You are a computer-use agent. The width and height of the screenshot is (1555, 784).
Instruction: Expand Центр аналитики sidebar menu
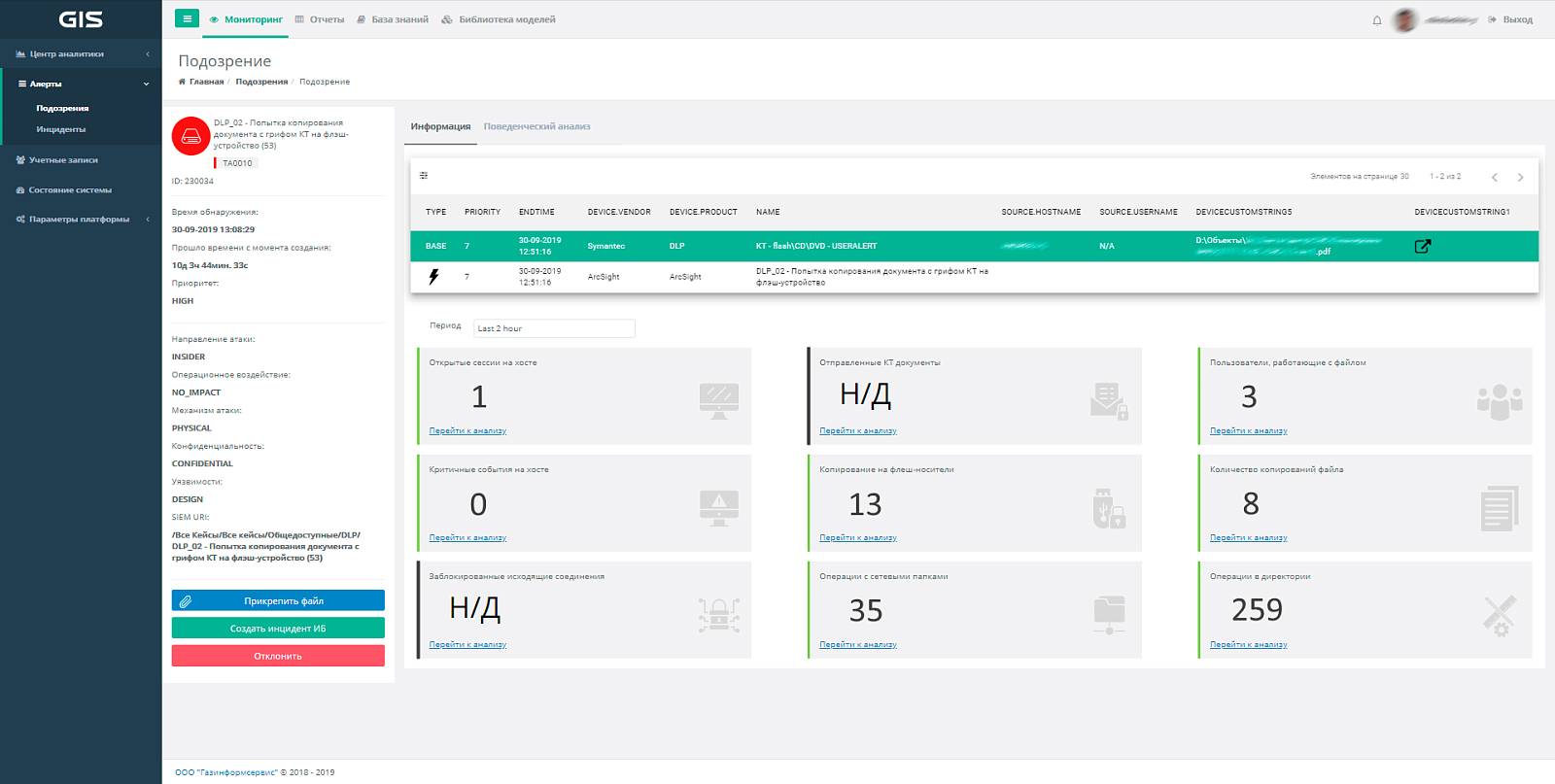point(81,53)
